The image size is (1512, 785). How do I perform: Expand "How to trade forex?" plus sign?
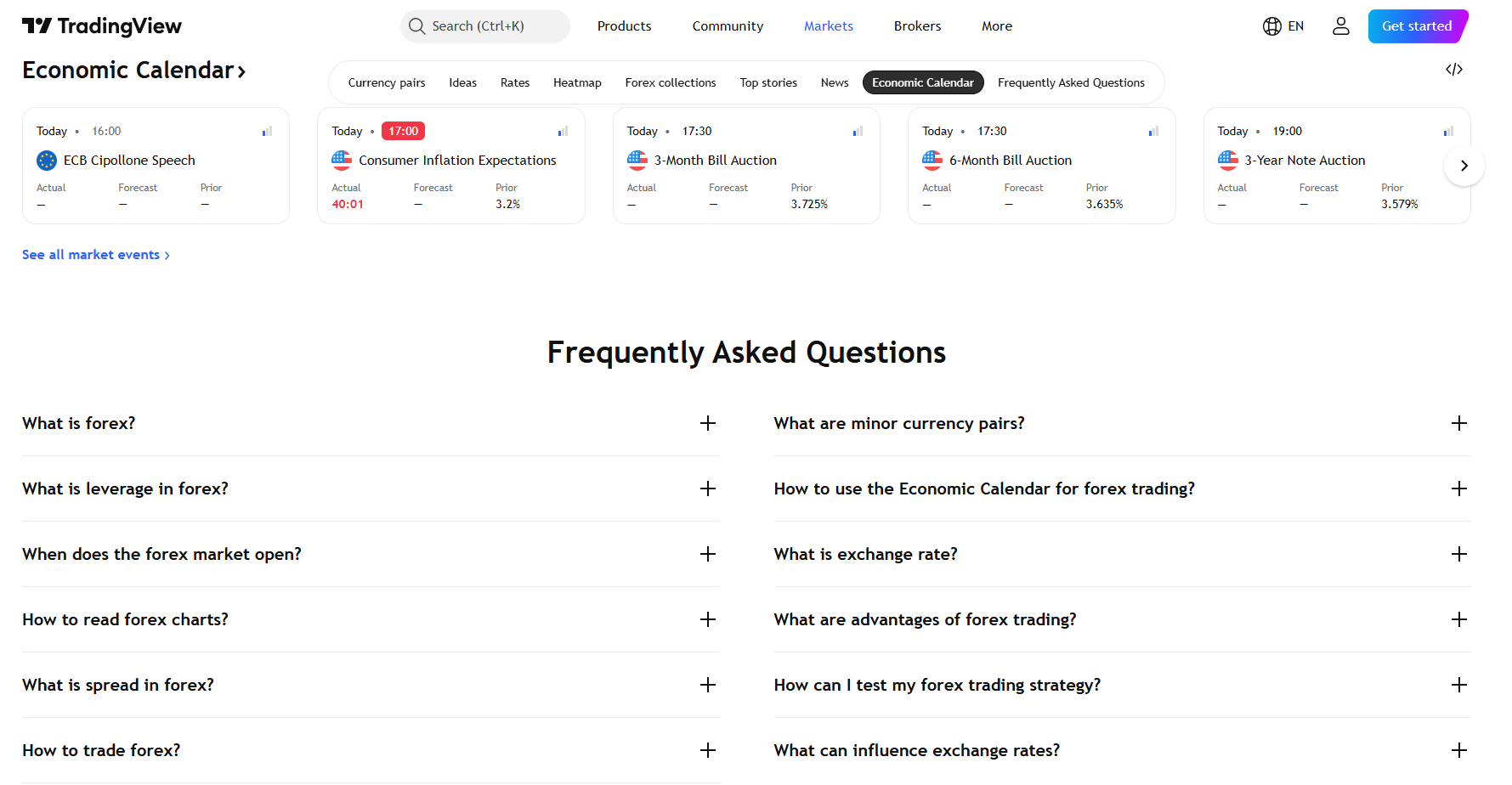point(707,751)
